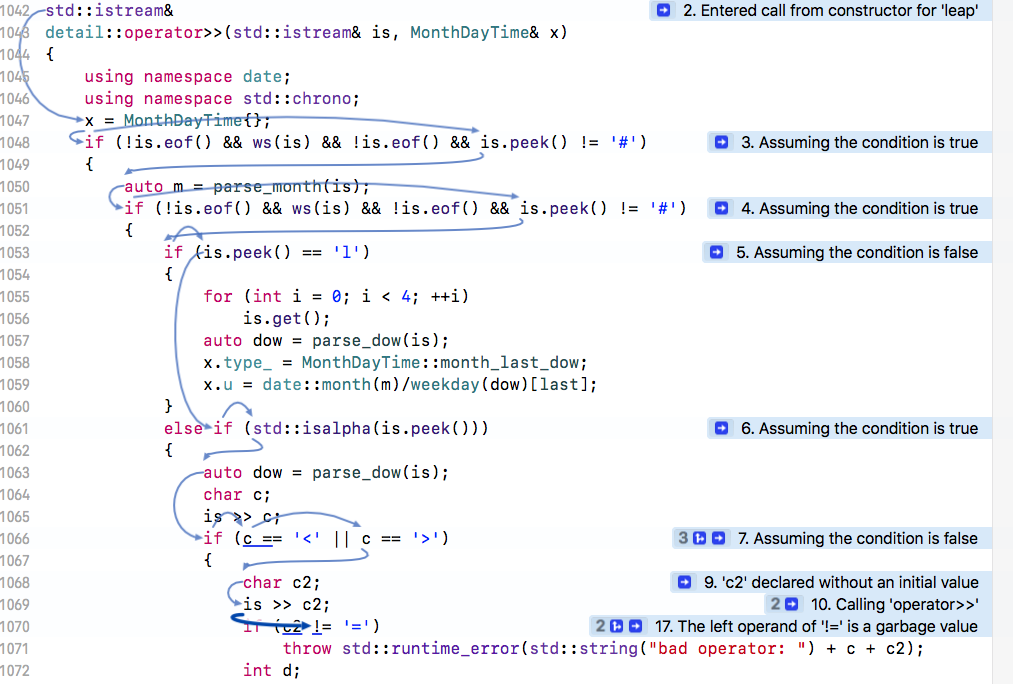
Task: Click count badge 2 on step 10
Action: coord(775,604)
